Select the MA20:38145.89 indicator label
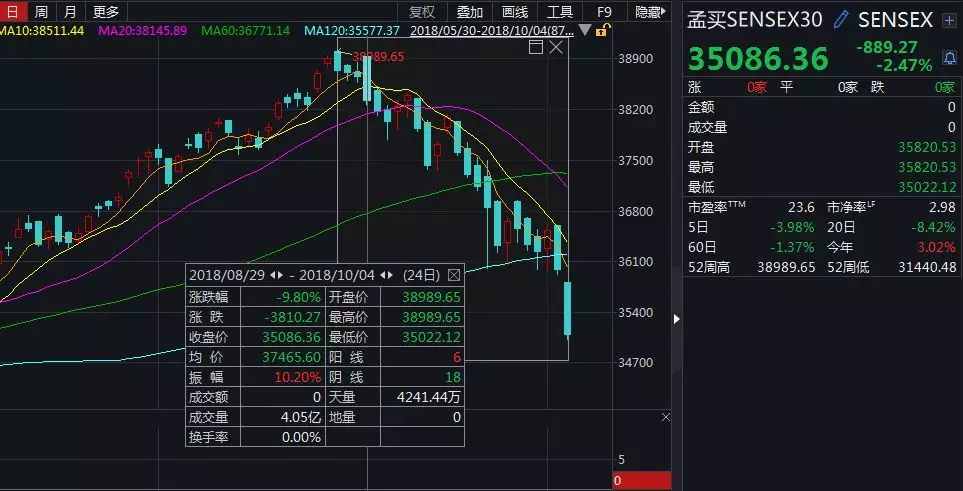Screen dimensions: 963x491 142,30
